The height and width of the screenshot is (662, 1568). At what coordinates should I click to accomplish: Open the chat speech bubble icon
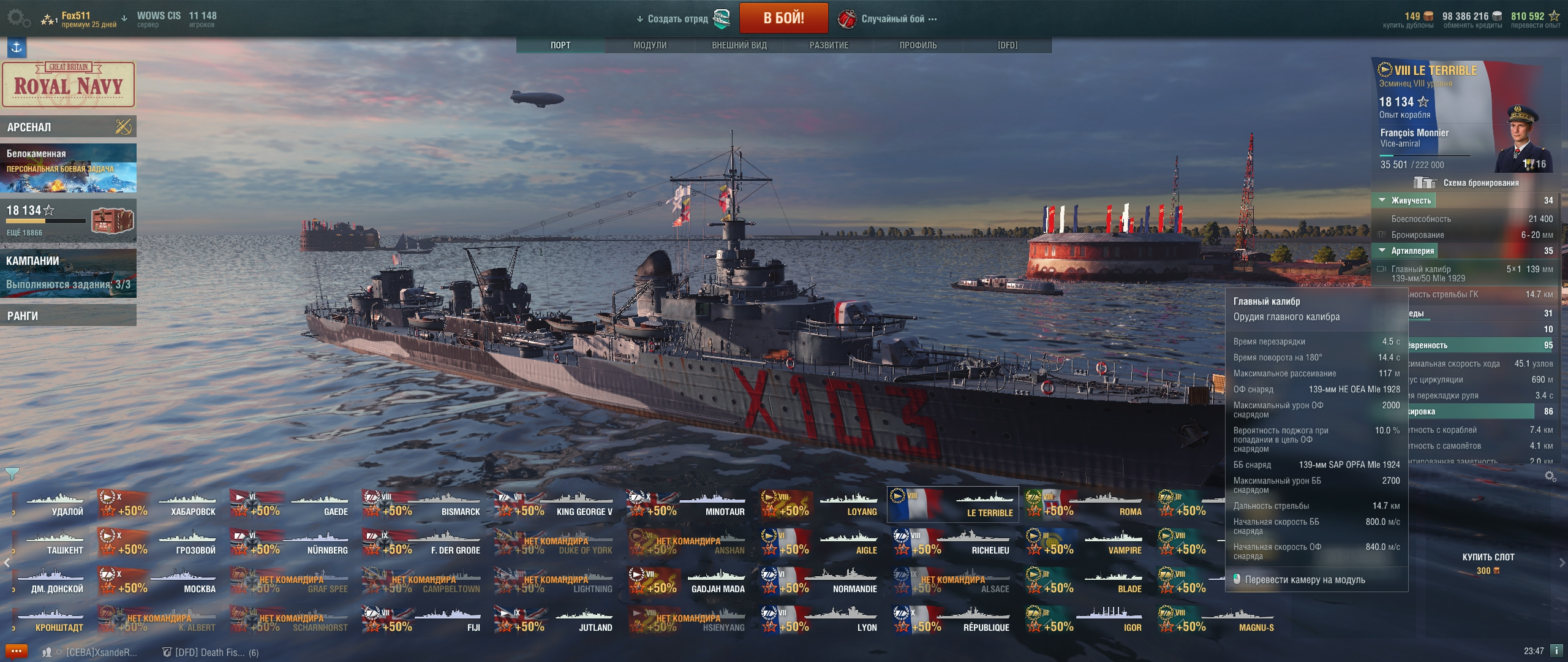click(x=17, y=651)
